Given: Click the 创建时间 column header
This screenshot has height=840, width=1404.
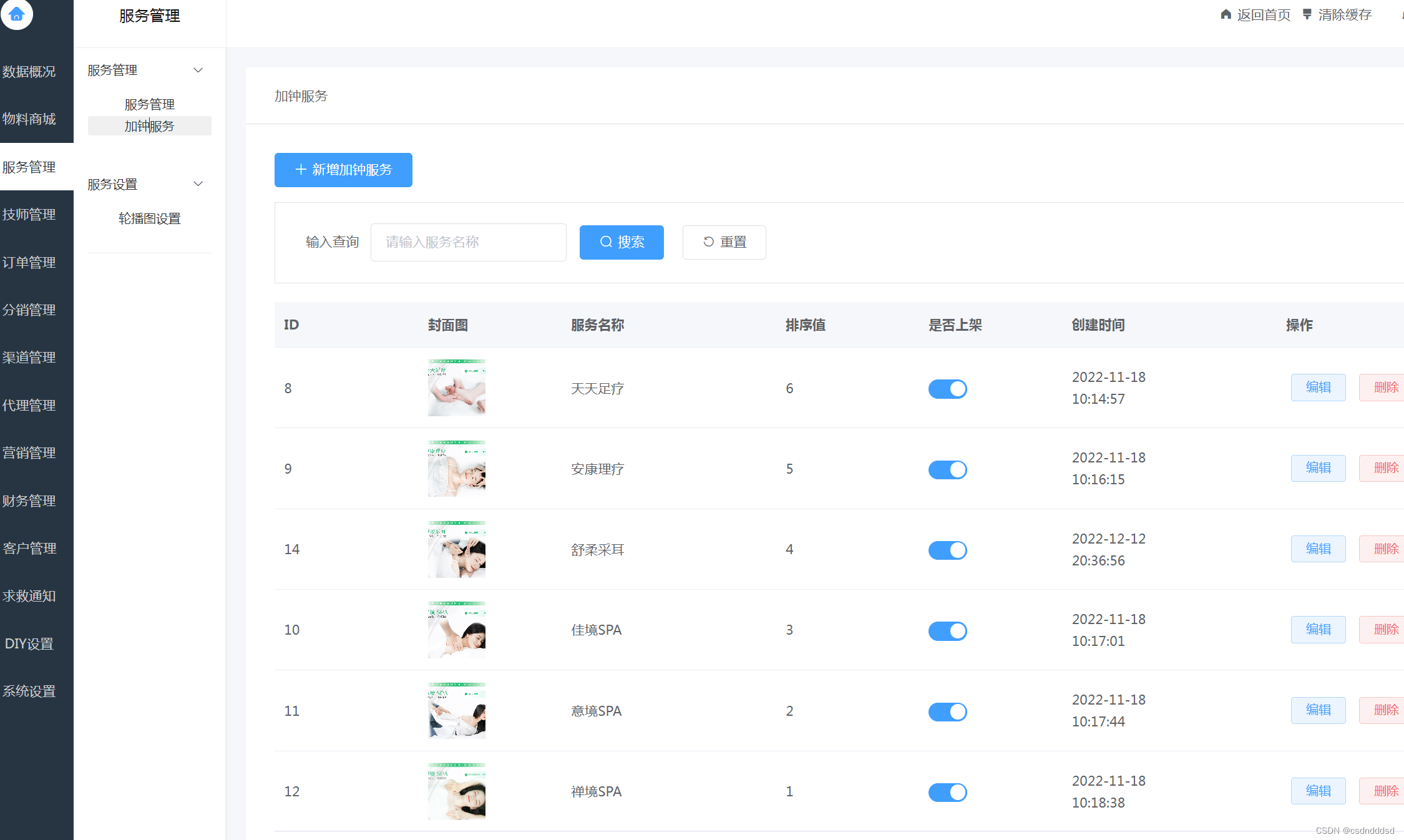Looking at the screenshot, I should pyautogui.click(x=1098, y=325).
